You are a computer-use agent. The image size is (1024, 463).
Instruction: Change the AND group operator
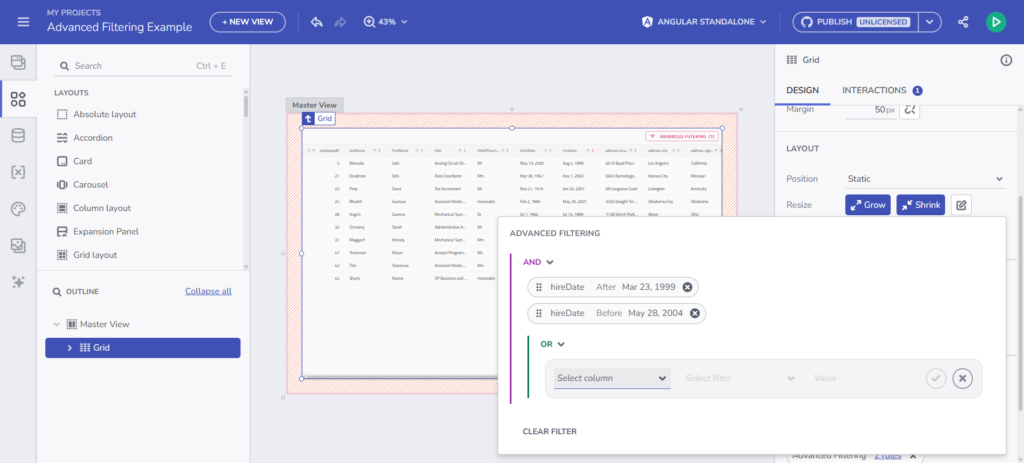pyautogui.click(x=538, y=262)
